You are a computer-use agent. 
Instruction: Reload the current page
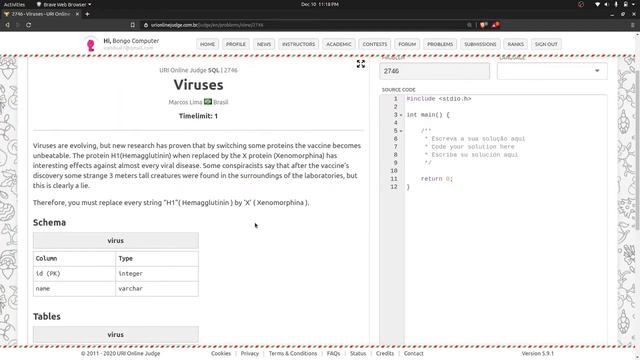click(x=28, y=25)
